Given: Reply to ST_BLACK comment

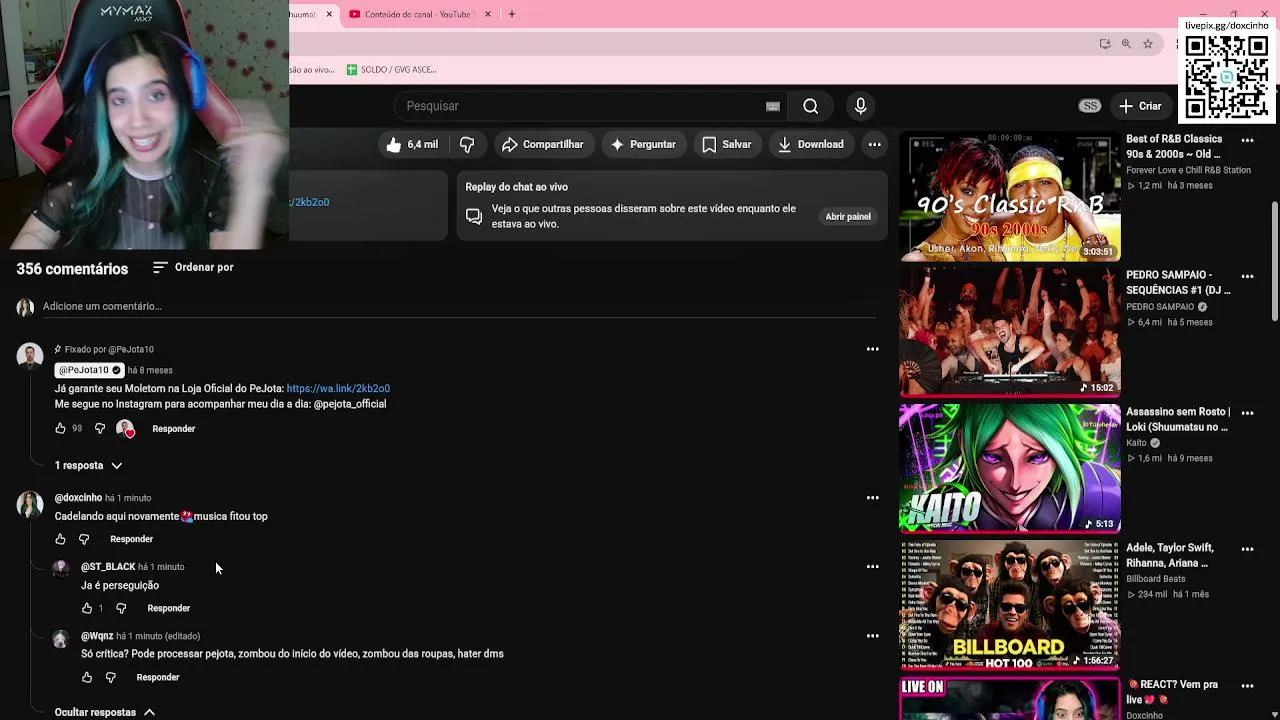Looking at the screenshot, I should tap(169, 608).
